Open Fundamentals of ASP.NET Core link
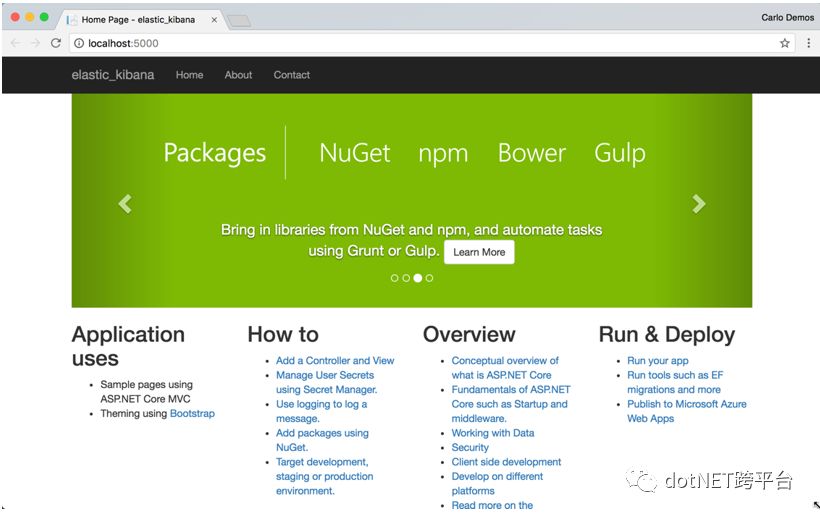 click(x=511, y=404)
